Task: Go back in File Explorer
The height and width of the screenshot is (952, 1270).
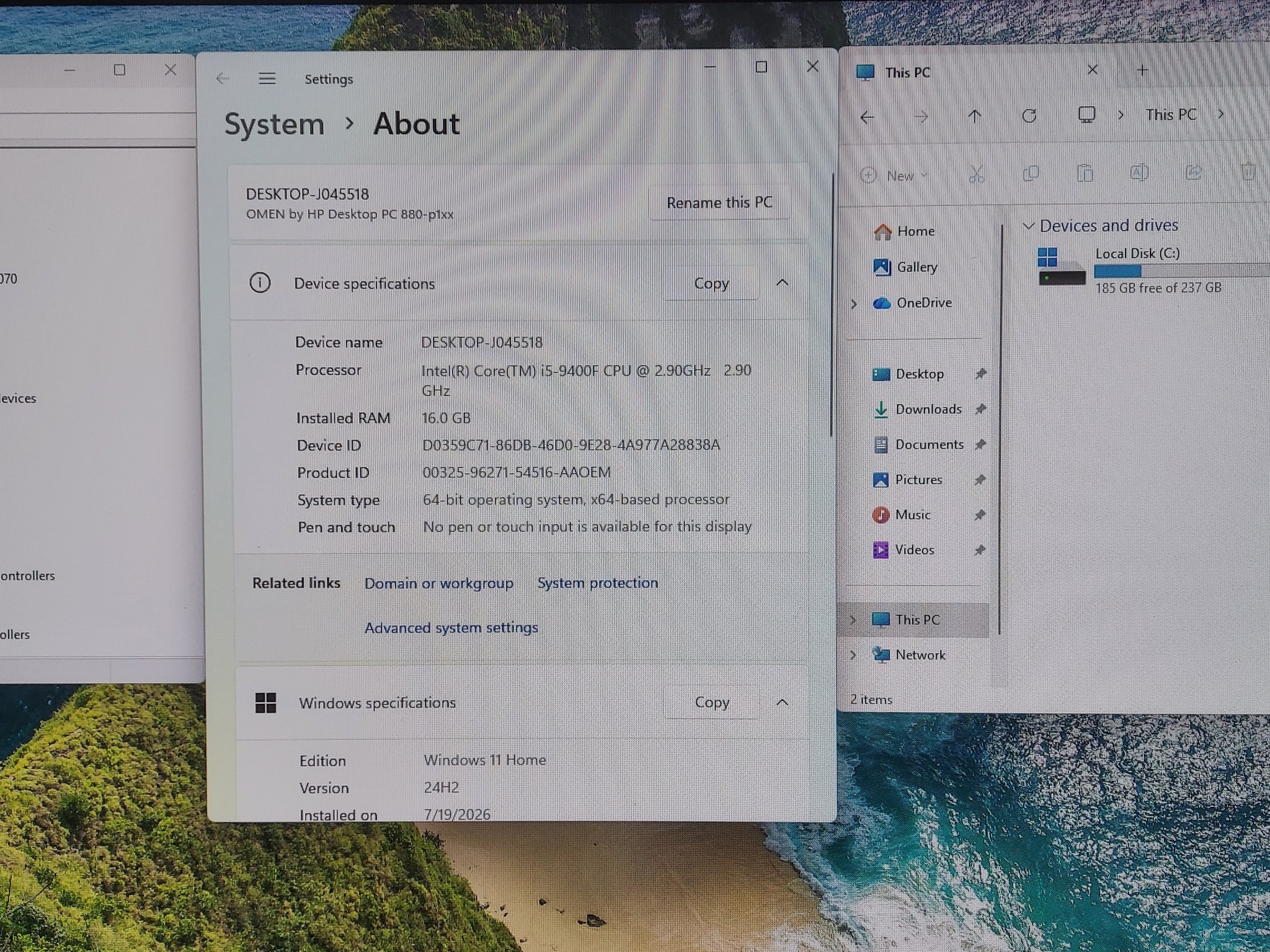Action: coord(868,117)
